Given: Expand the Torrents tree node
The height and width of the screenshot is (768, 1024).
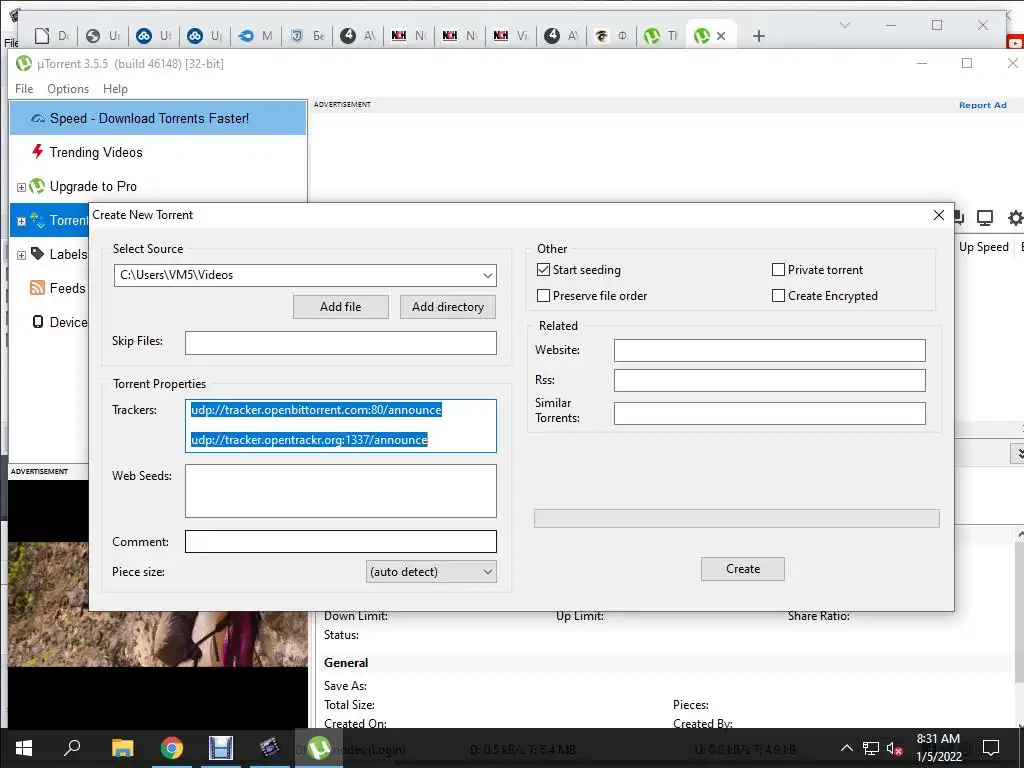Looking at the screenshot, I should point(21,221).
